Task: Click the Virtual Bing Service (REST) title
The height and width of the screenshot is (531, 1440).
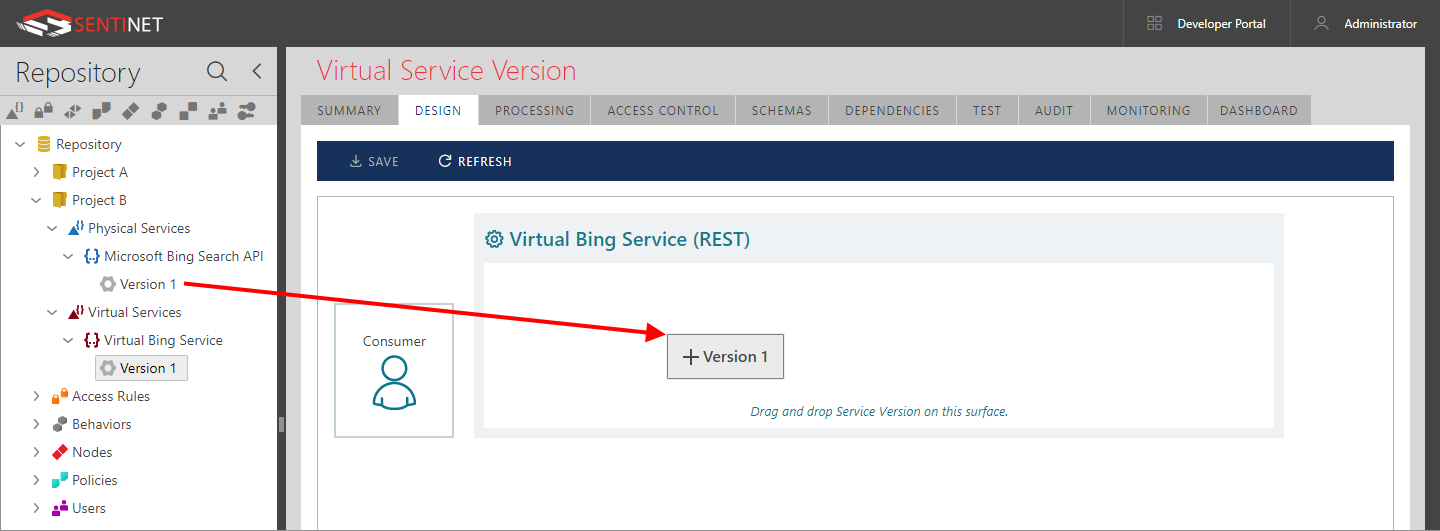Action: point(630,239)
